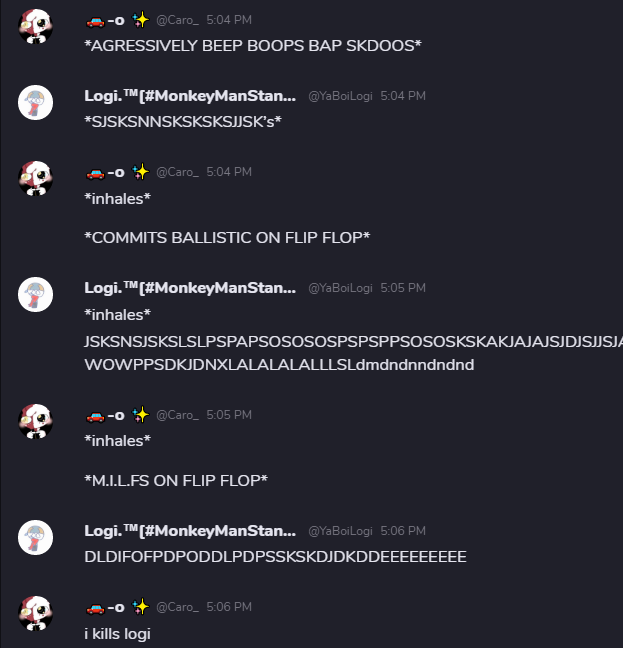The width and height of the screenshot is (623, 648).
Task: Select the 'i kills logi' message
Action: 117,634
